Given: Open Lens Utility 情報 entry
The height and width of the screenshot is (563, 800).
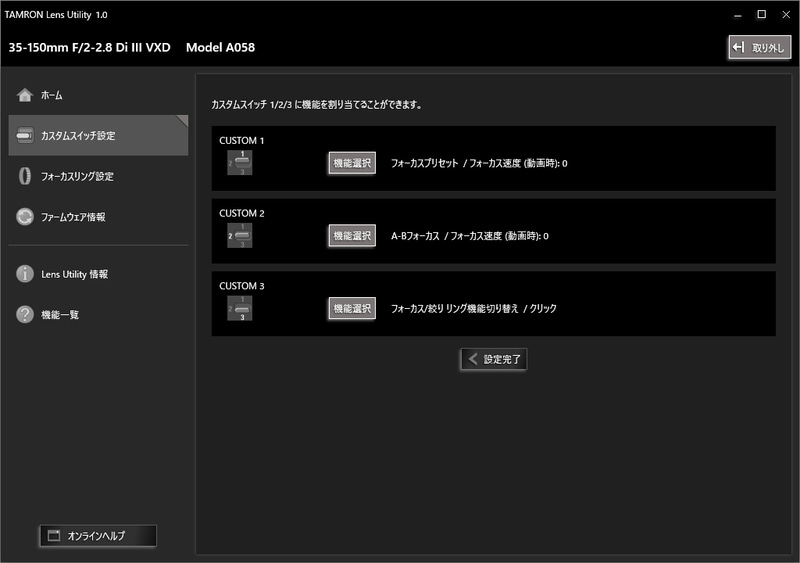Looking at the screenshot, I should 98,274.
